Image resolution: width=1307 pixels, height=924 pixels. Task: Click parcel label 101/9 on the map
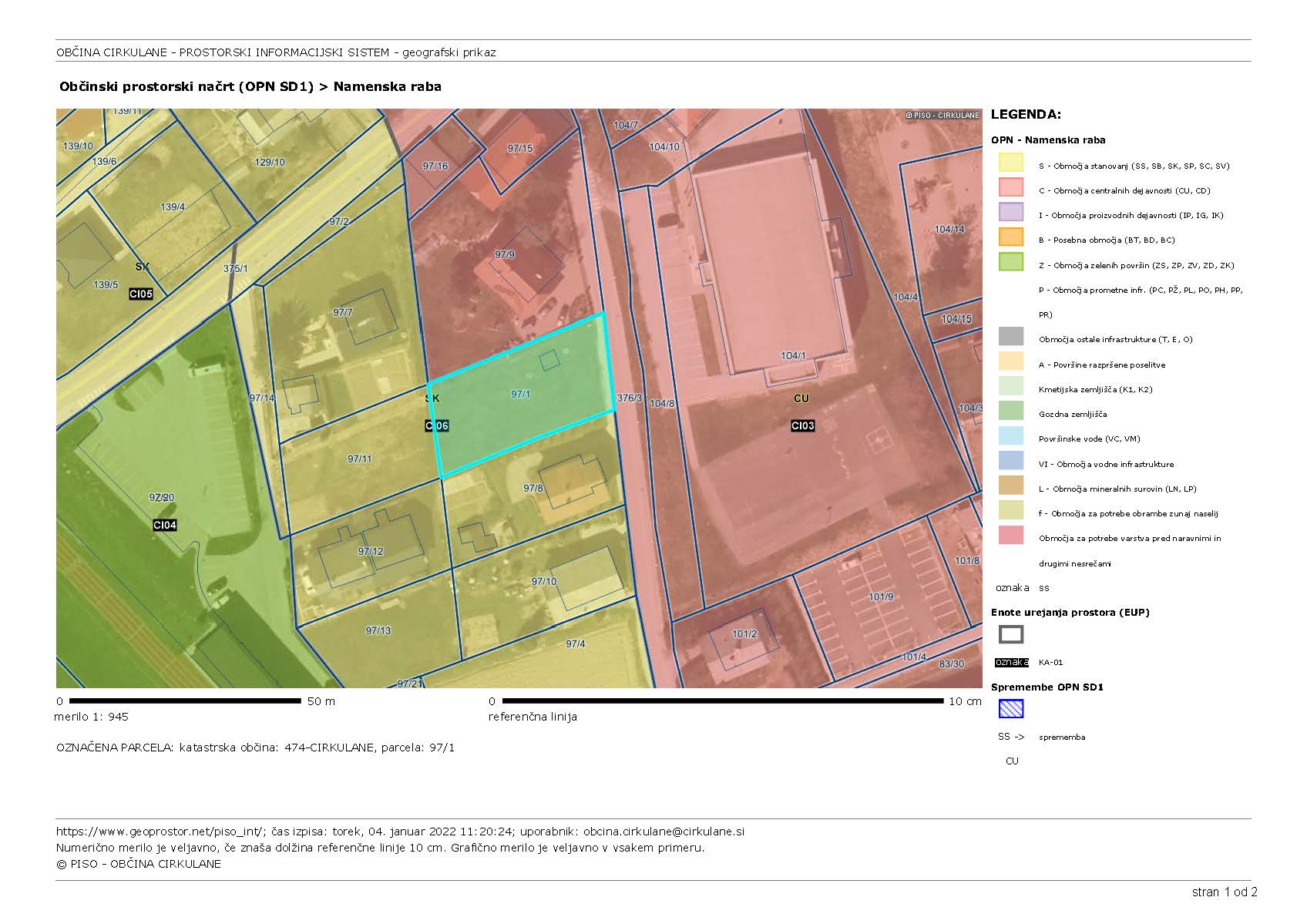(x=881, y=597)
